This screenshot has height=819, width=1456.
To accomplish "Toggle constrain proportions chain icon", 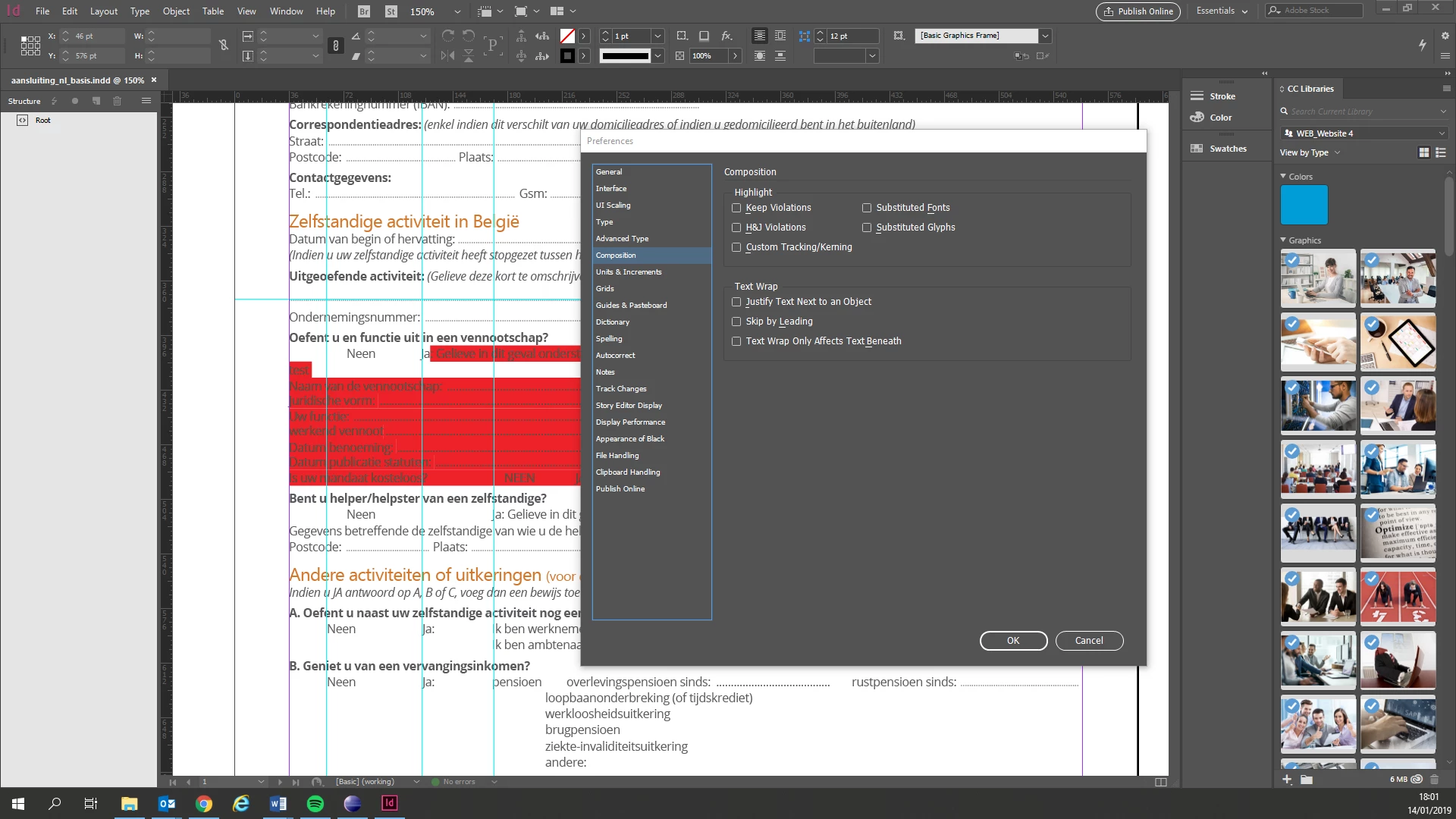I will 224,45.
